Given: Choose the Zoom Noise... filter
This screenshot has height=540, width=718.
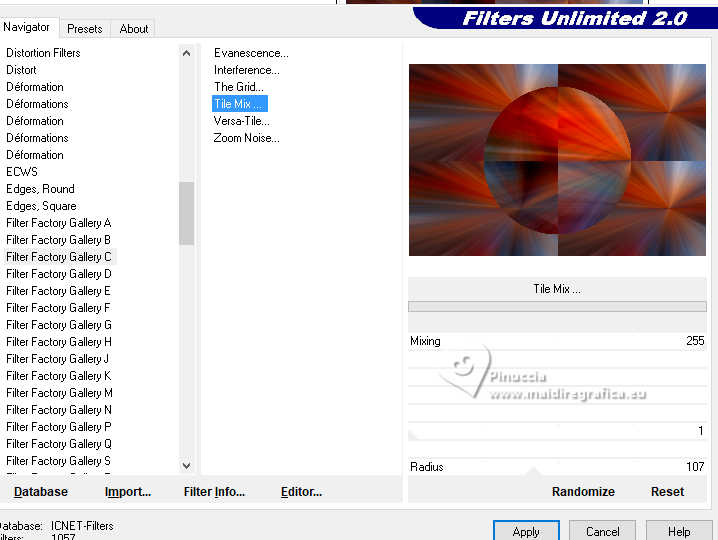Looking at the screenshot, I should (x=246, y=138).
